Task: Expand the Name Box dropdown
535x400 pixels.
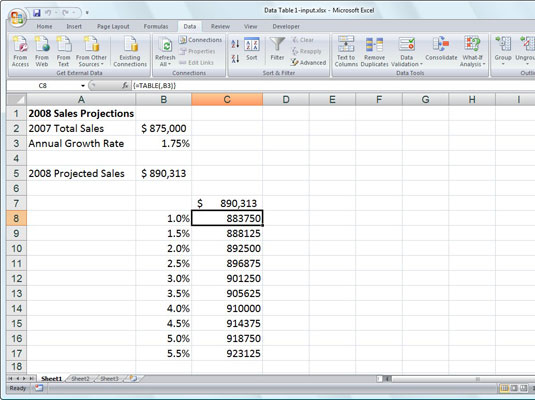Action: point(83,86)
